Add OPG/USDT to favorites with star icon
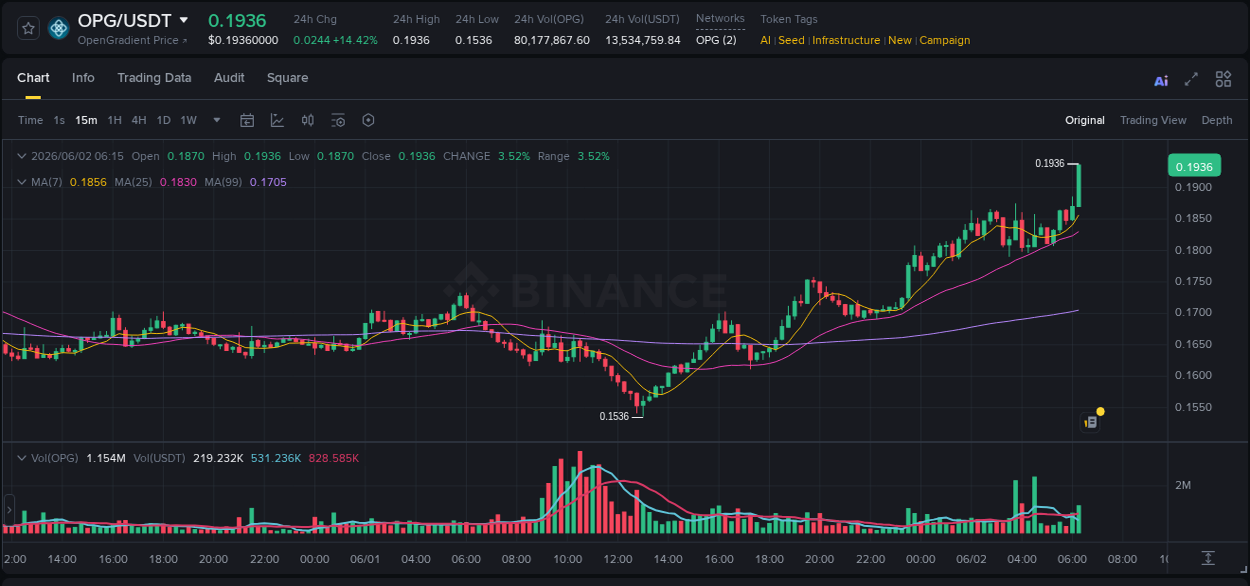The image size is (1250, 586). click(x=29, y=29)
